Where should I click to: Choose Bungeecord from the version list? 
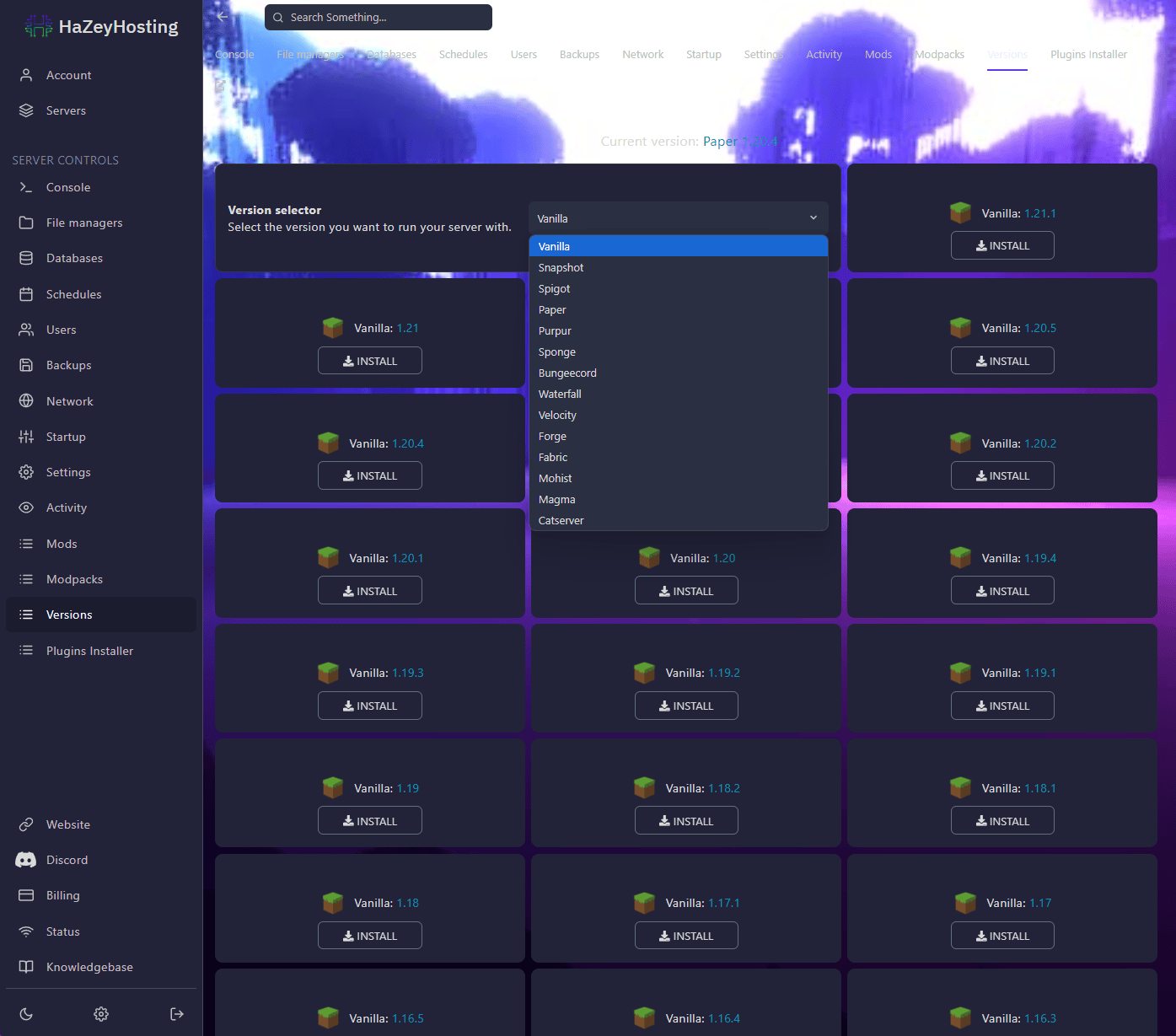click(678, 373)
